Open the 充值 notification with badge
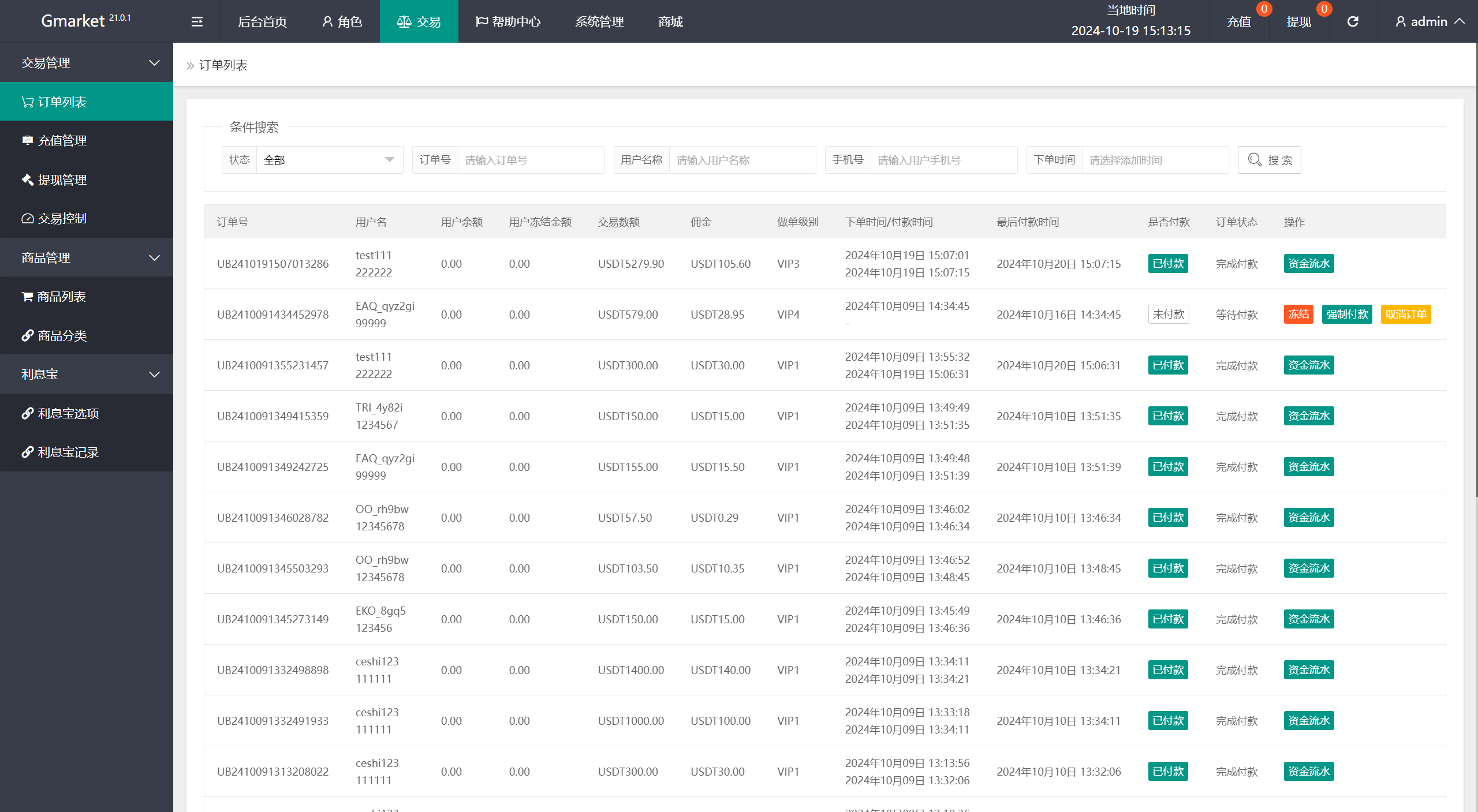This screenshot has width=1478, height=812. point(1239,21)
